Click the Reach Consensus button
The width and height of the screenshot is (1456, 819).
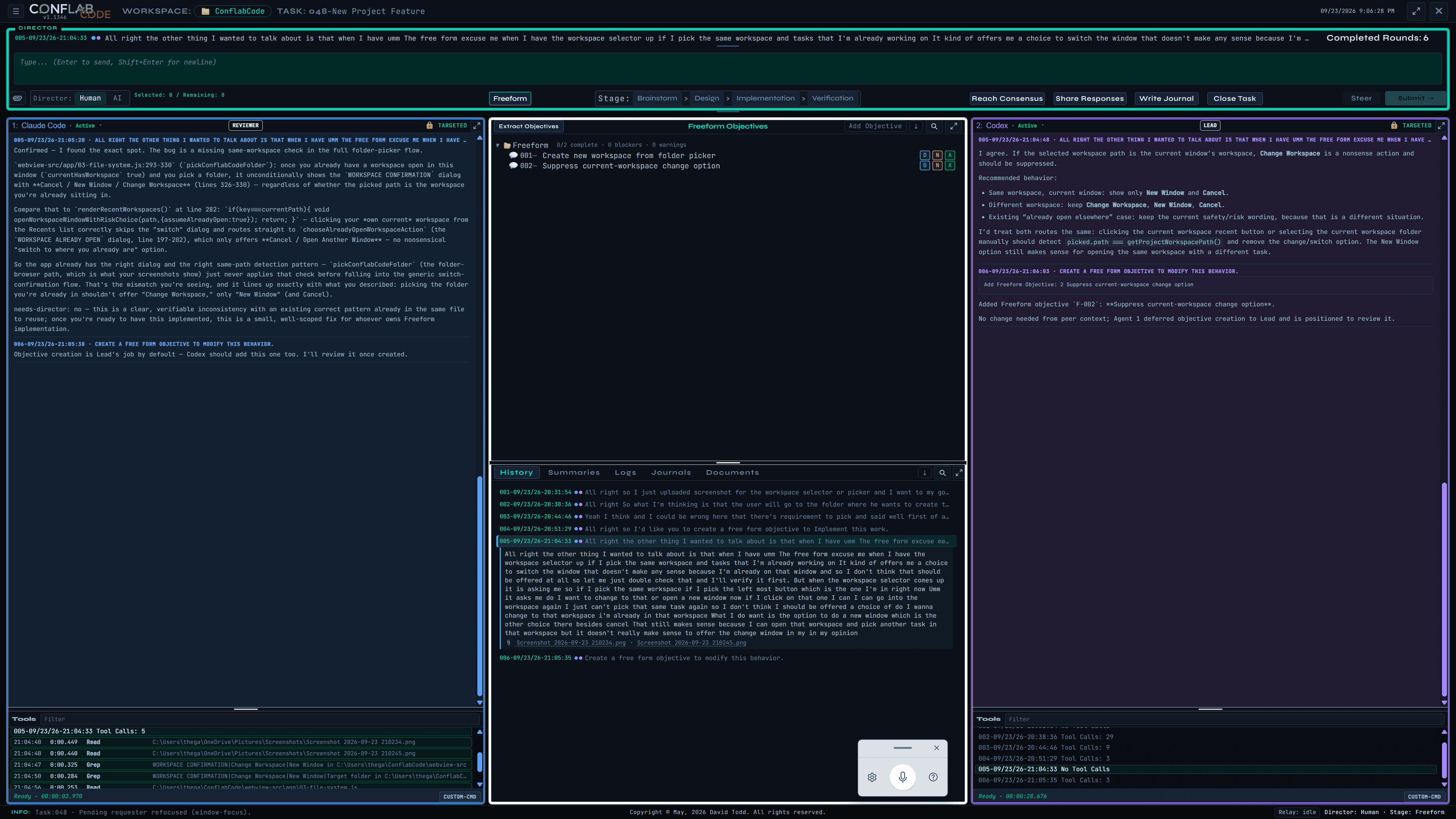tap(1007, 98)
